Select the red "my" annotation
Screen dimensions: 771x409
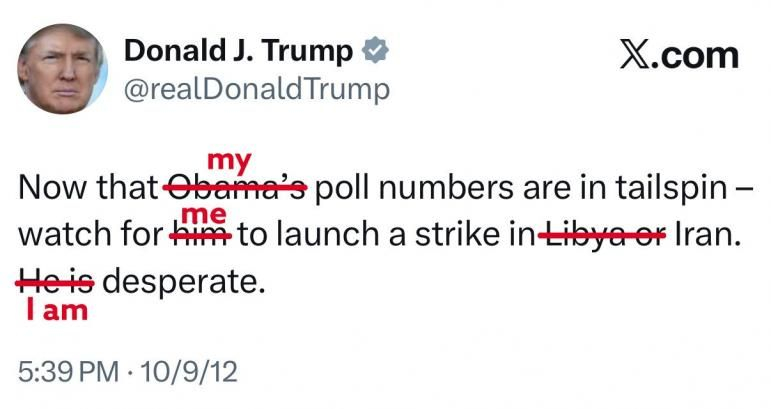tap(230, 162)
